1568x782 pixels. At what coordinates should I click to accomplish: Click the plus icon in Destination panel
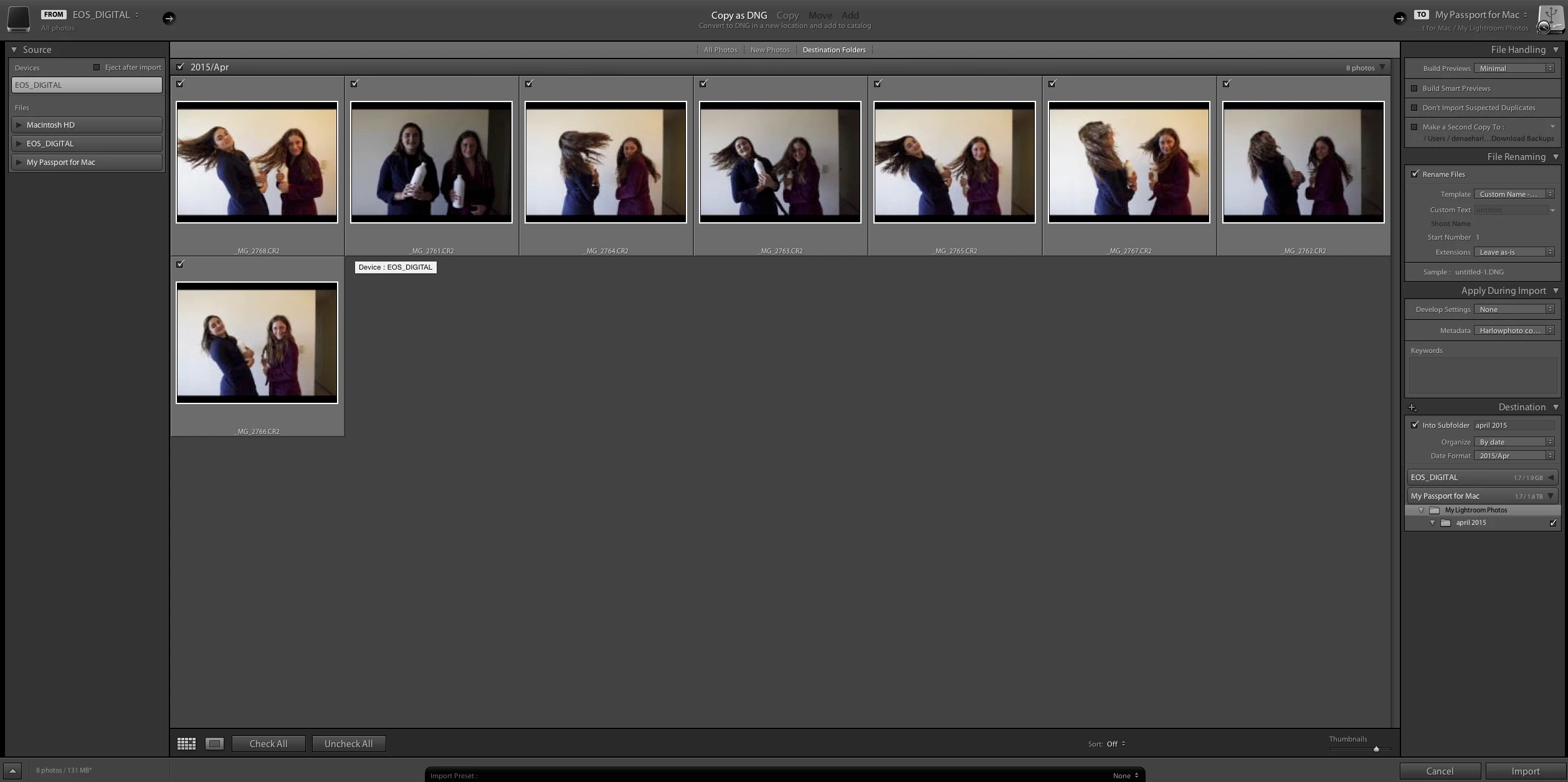(1412, 408)
